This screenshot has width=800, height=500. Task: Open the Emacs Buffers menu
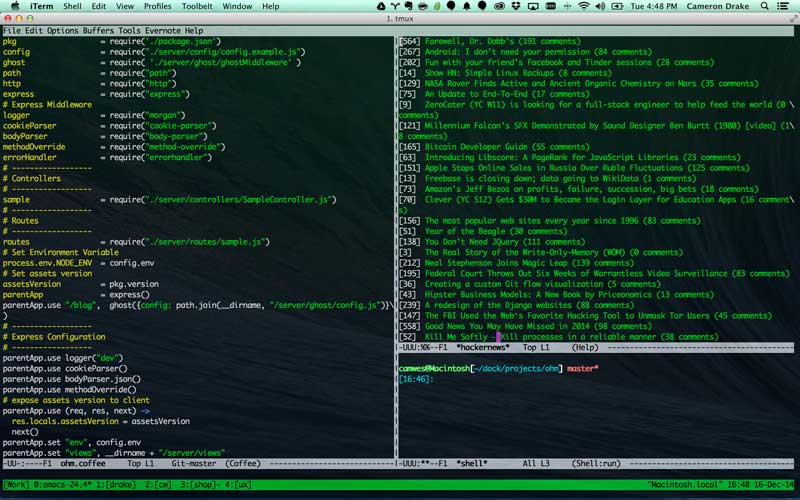tap(98, 31)
